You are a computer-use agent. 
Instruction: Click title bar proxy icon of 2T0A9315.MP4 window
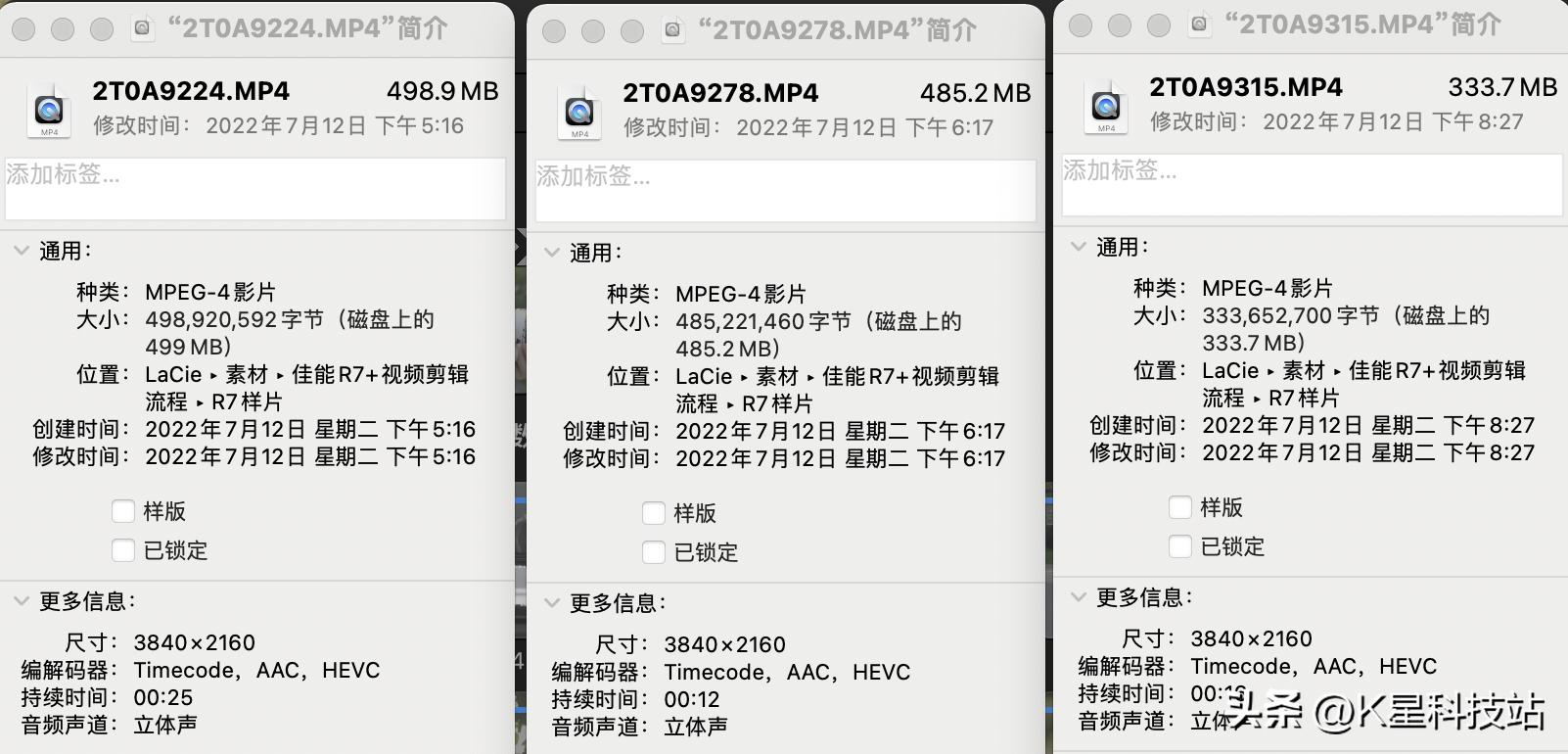tap(1200, 25)
